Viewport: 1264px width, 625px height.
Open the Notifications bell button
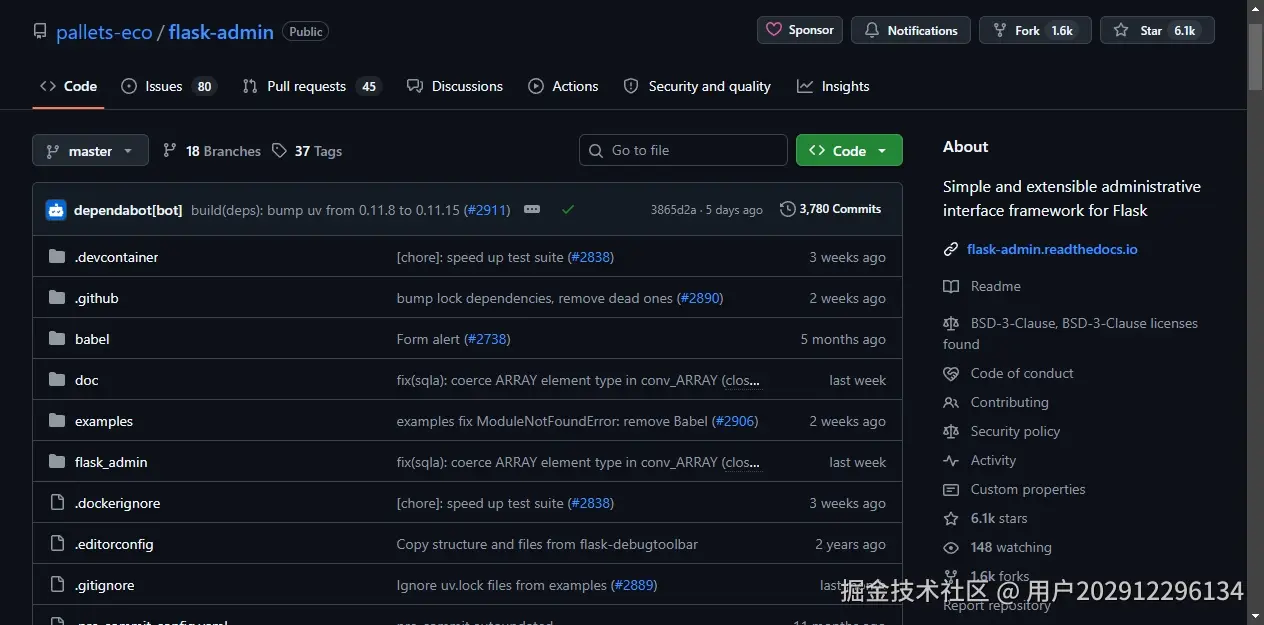click(x=911, y=30)
